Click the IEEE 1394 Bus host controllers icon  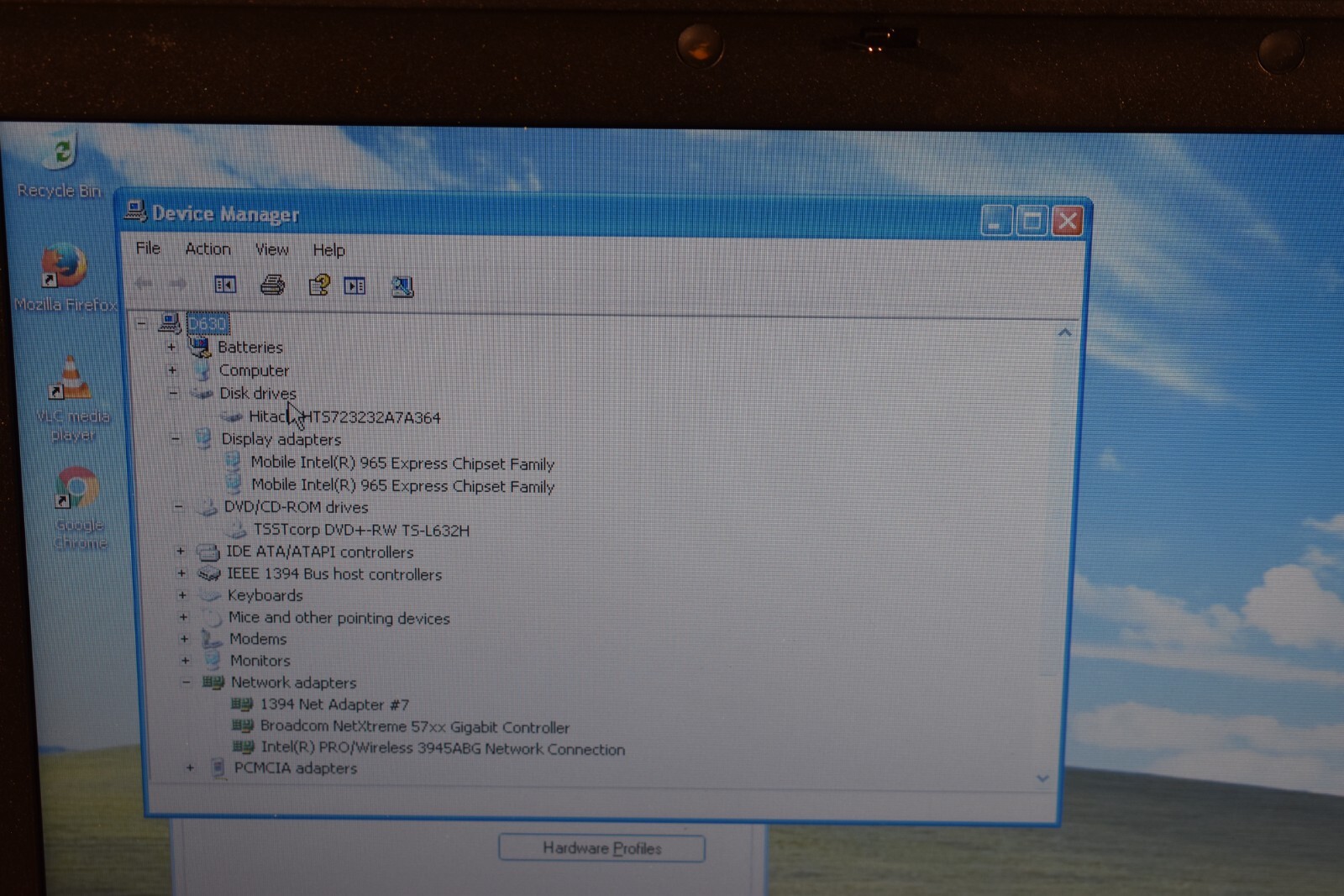[209, 574]
